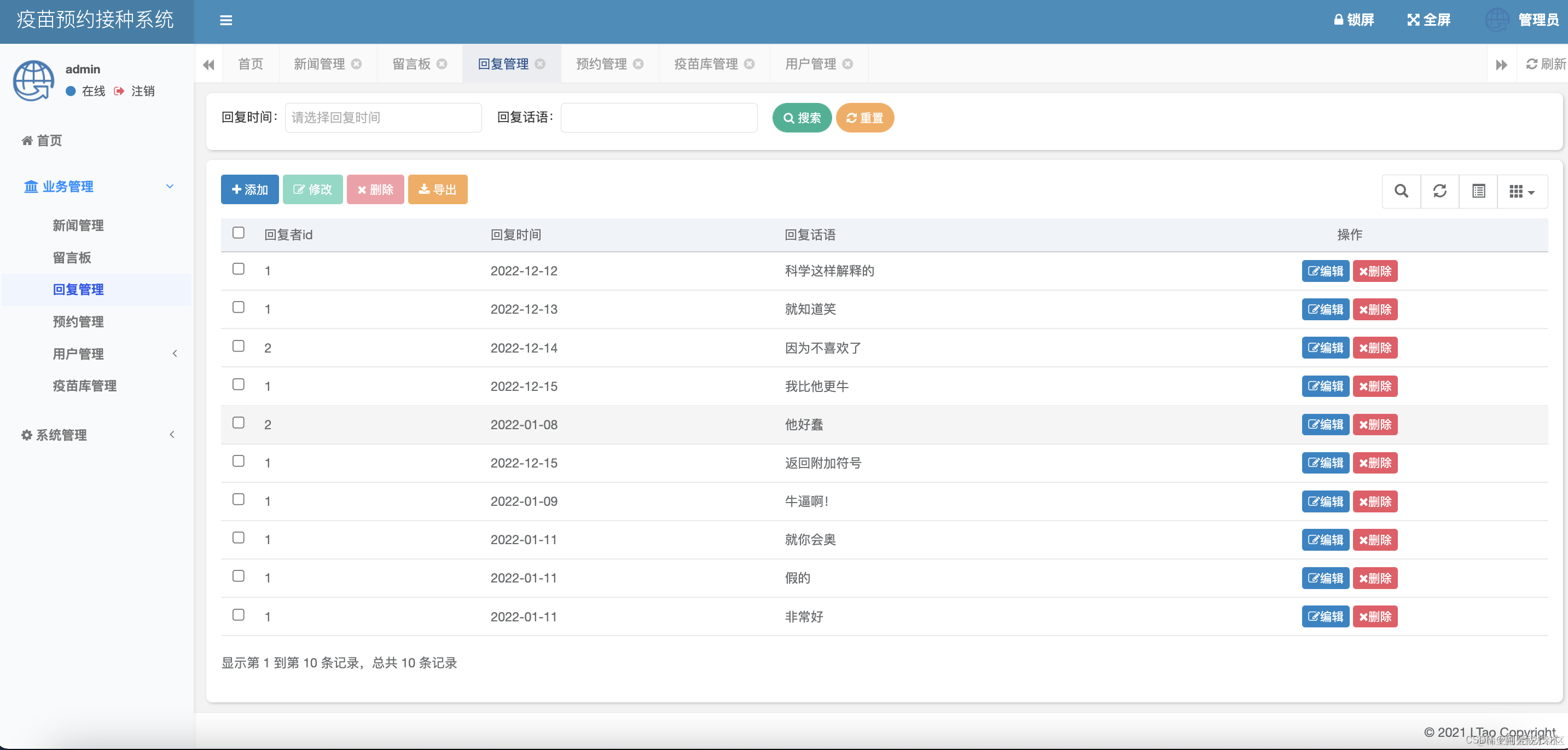
Task: Switch to the 预约管理 tab
Action: click(601, 64)
